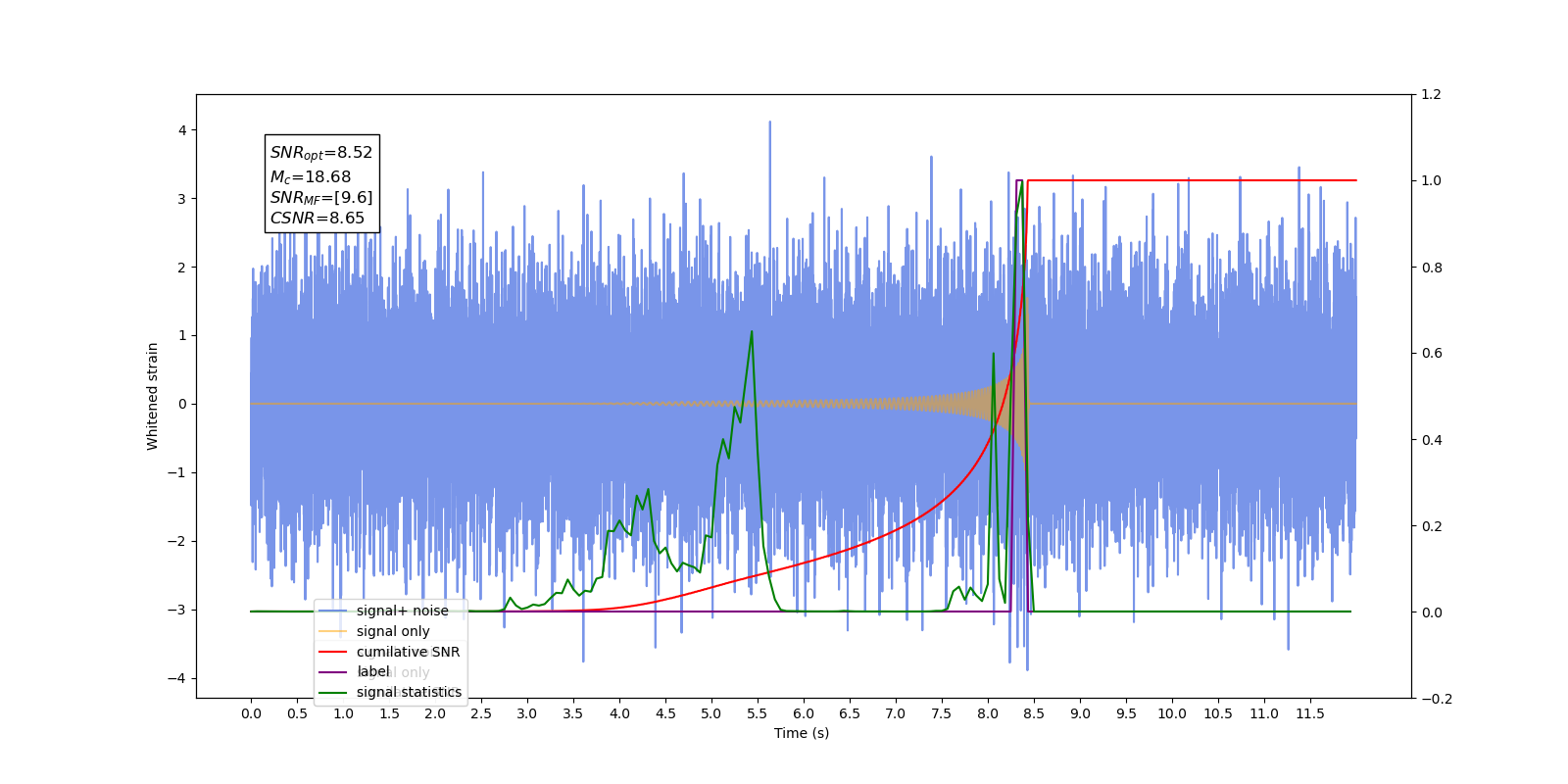Click the SNRopt=8.52 annotation text
The width and height of the screenshot is (1568, 784).
click(321, 153)
